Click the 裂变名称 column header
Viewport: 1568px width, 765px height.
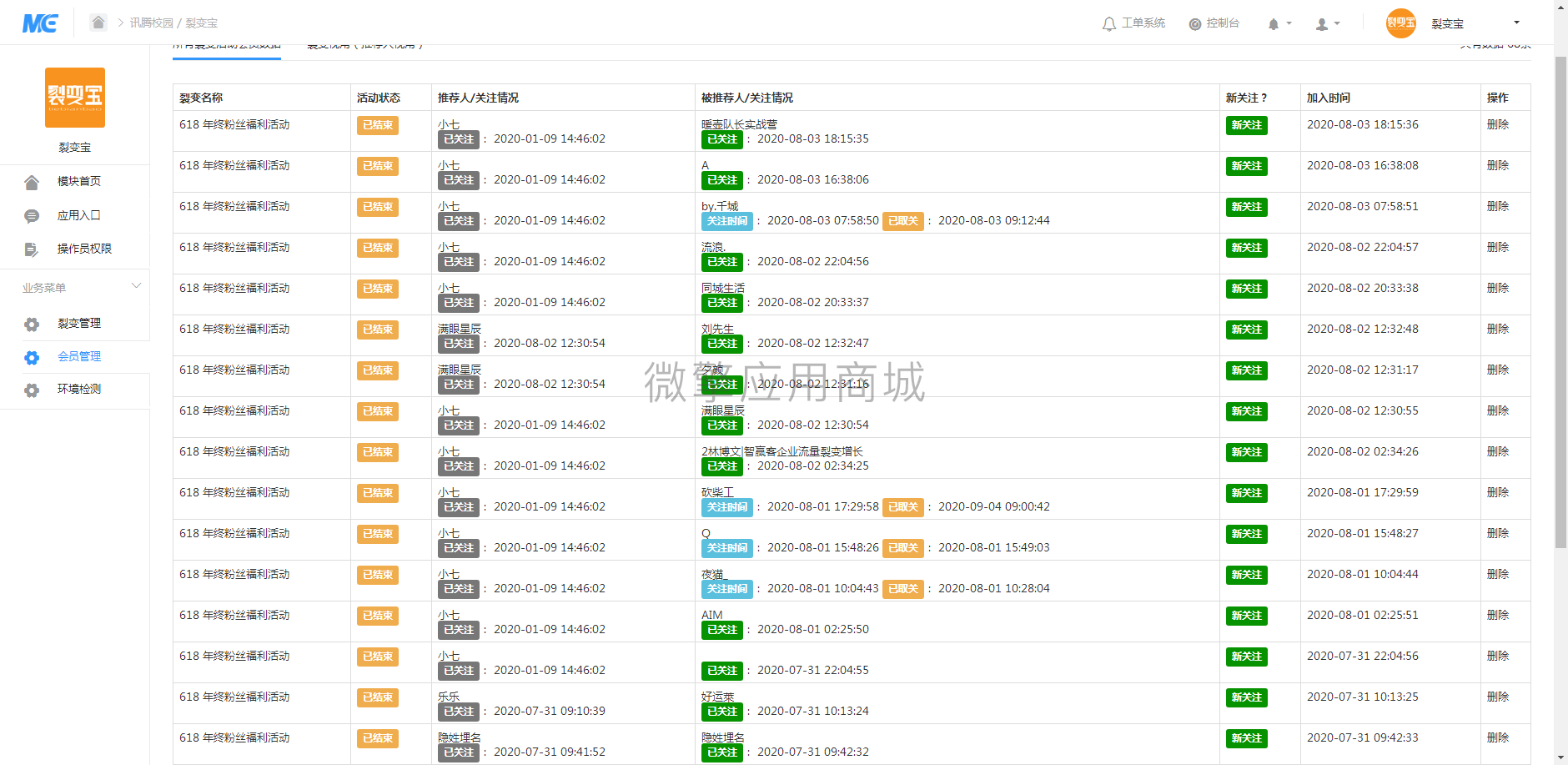pos(201,98)
